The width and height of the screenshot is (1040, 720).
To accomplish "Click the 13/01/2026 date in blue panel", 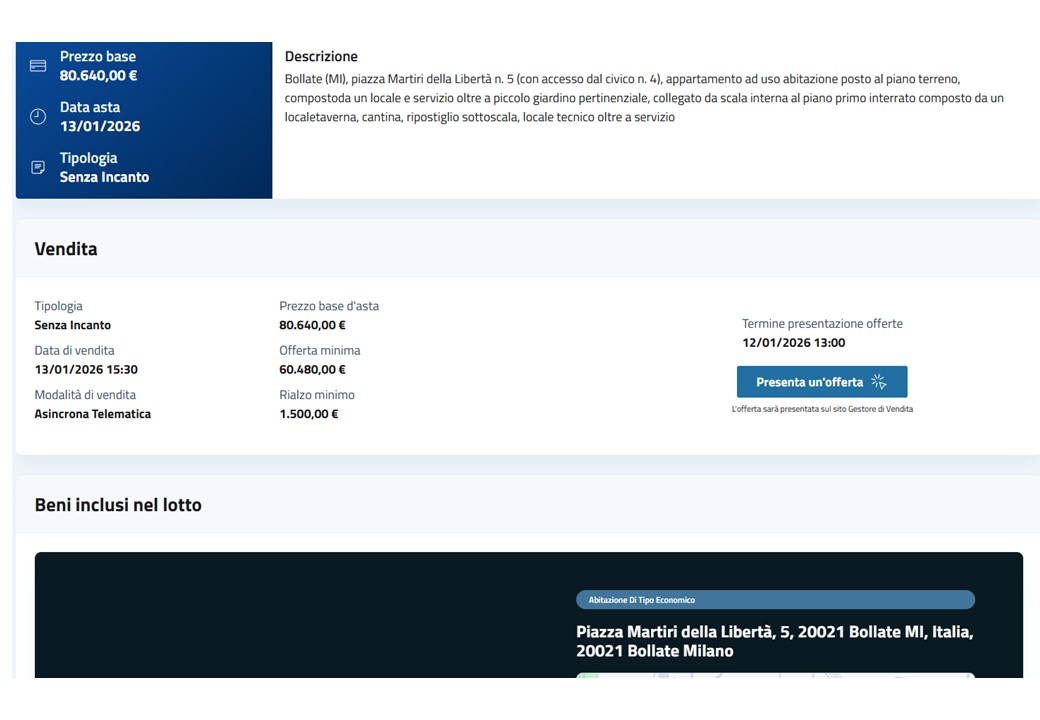I will click(x=100, y=126).
